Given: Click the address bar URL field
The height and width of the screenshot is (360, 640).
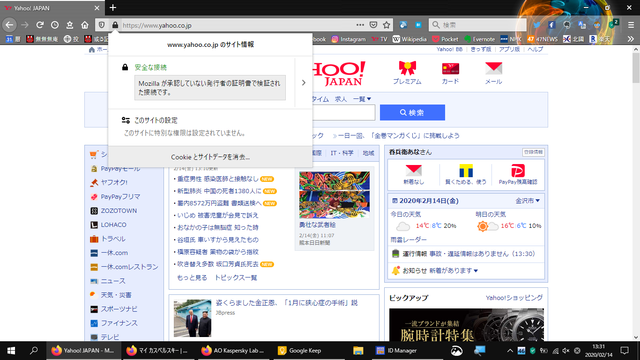Looking at the screenshot, I should pyautogui.click(x=237, y=25).
